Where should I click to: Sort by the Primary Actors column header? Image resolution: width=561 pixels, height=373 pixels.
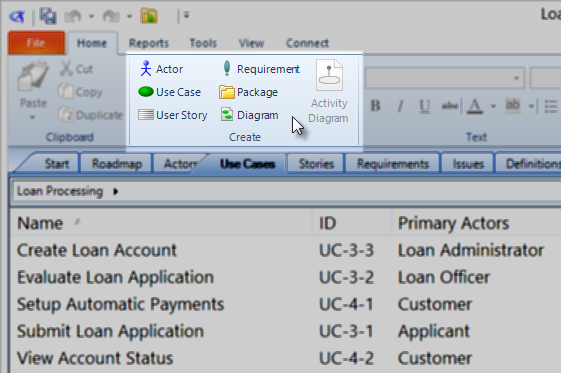(477, 223)
